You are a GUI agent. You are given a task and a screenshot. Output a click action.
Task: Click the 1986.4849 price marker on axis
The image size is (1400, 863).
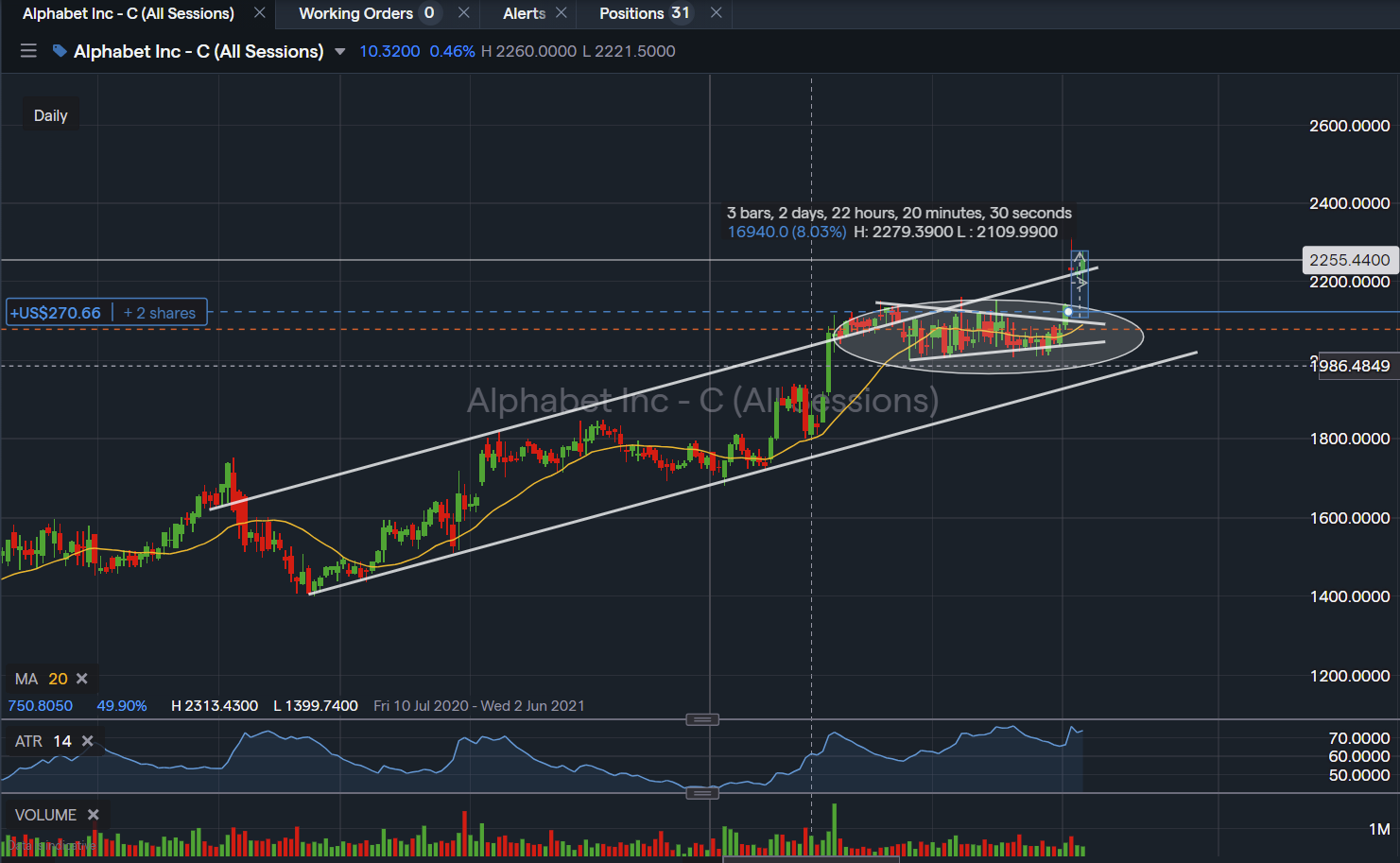[1356, 366]
